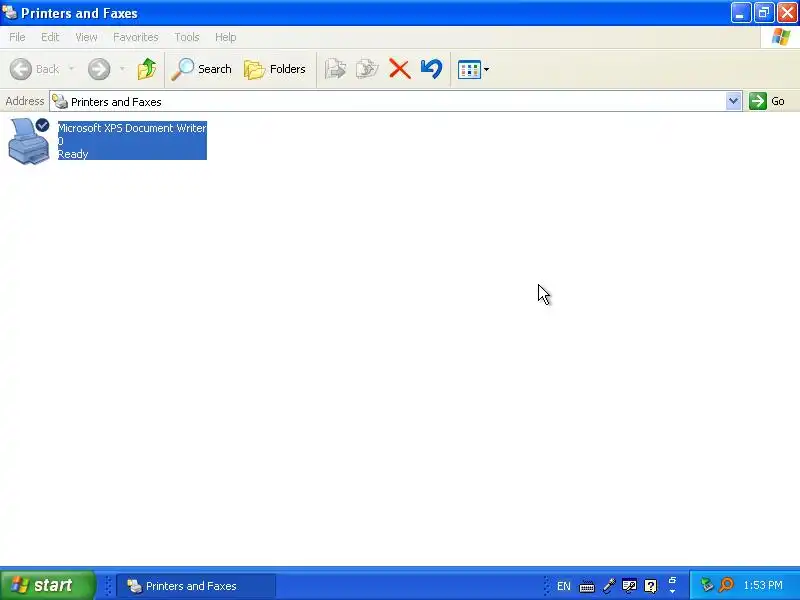Open the Start menu
The height and width of the screenshot is (600, 800).
(47, 585)
